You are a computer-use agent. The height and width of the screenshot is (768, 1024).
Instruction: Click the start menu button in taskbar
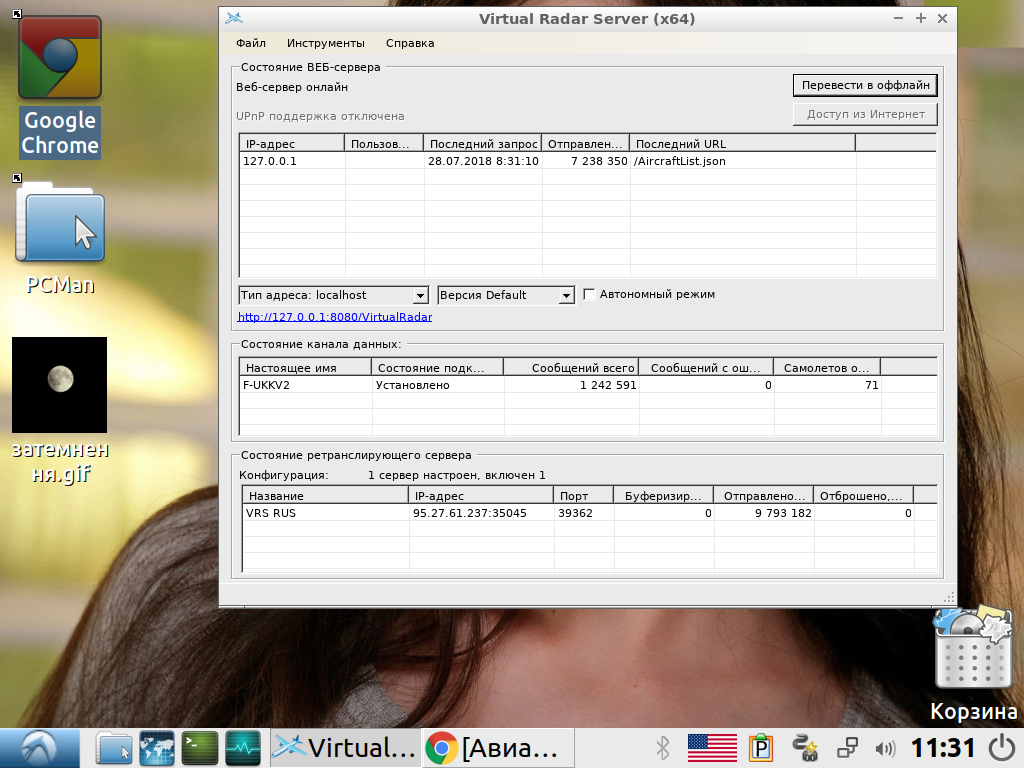[40, 748]
